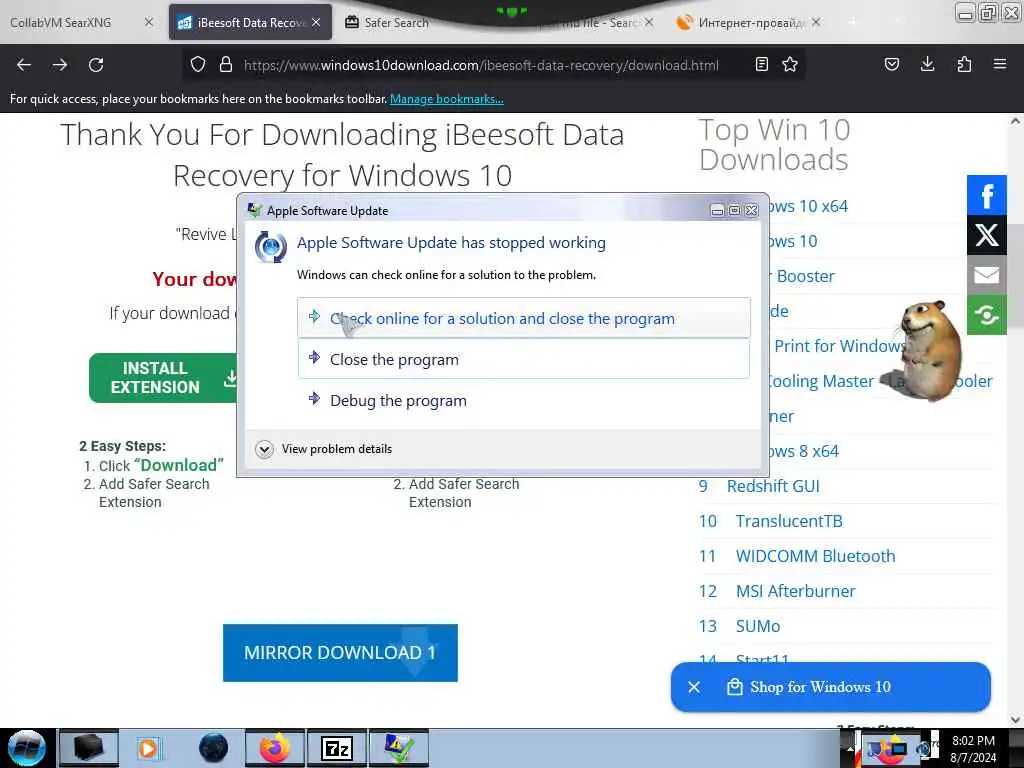Open the TranslucentTB link
The image size is (1024, 768).
(x=789, y=521)
